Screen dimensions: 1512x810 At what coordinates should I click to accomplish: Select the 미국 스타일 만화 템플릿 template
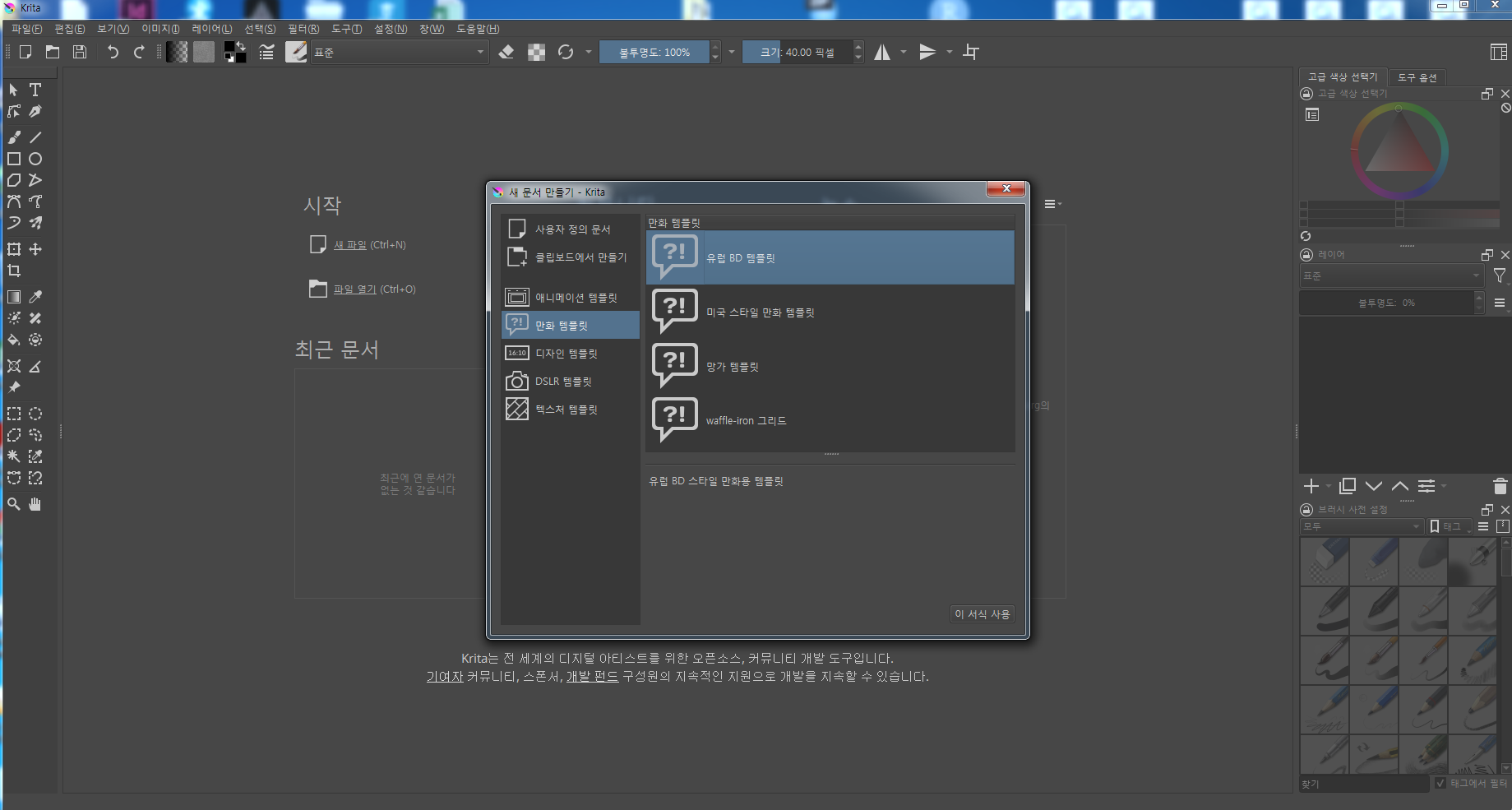830,312
